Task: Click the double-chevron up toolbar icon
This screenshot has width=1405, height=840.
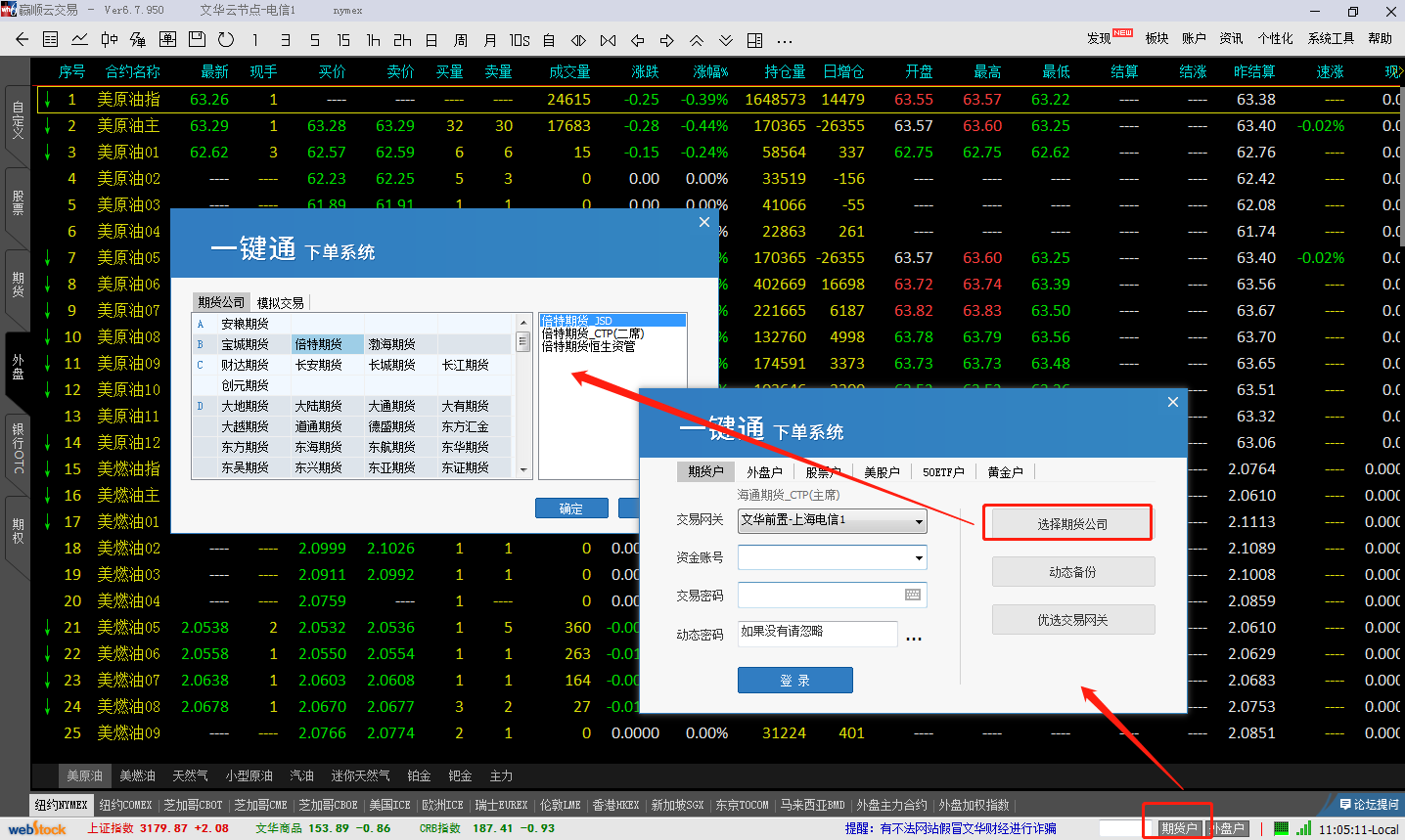Action: pyautogui.click(x=697, y=40)
